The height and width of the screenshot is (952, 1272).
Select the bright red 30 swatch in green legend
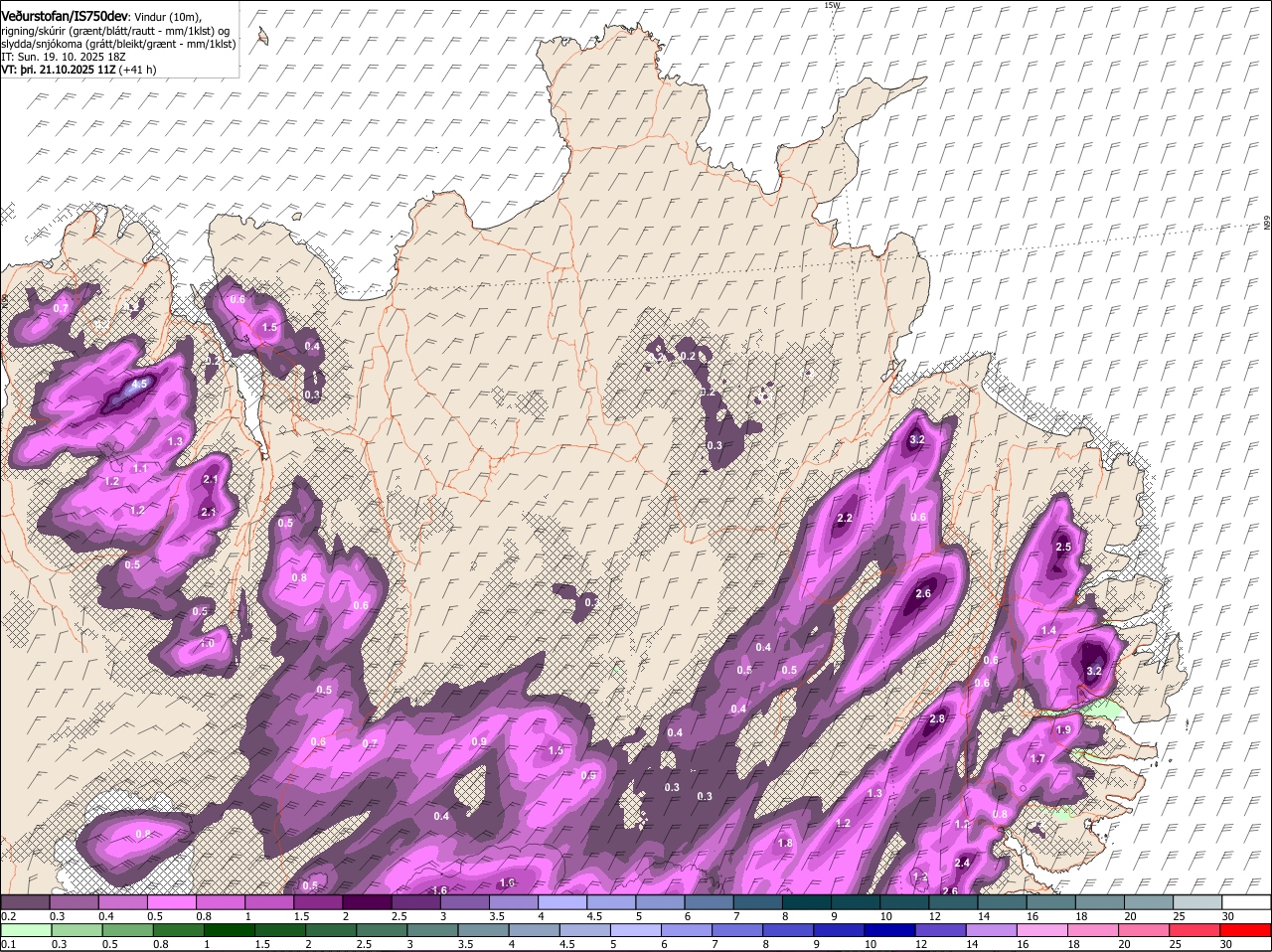(1246, 930)
